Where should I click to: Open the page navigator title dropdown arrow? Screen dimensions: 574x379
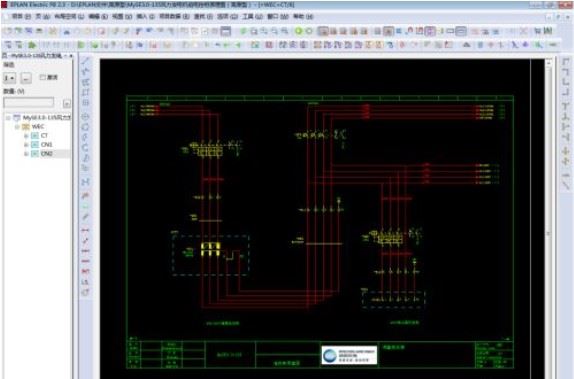tap(66, 56)
